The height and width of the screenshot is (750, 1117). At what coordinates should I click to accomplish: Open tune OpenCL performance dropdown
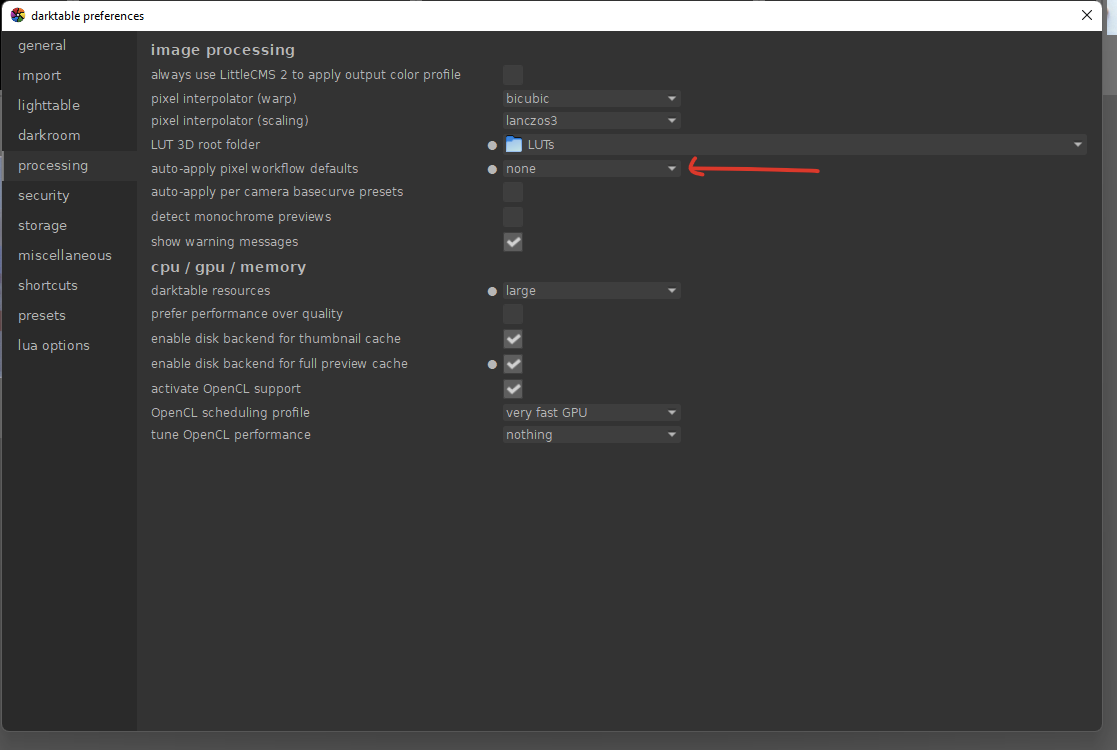591,434
